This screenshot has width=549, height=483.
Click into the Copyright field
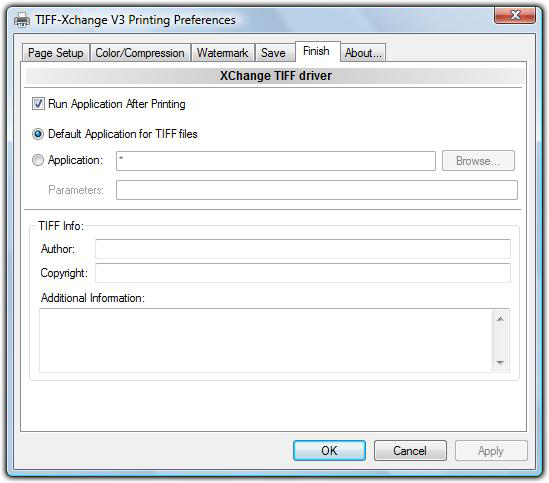[303, 273]
